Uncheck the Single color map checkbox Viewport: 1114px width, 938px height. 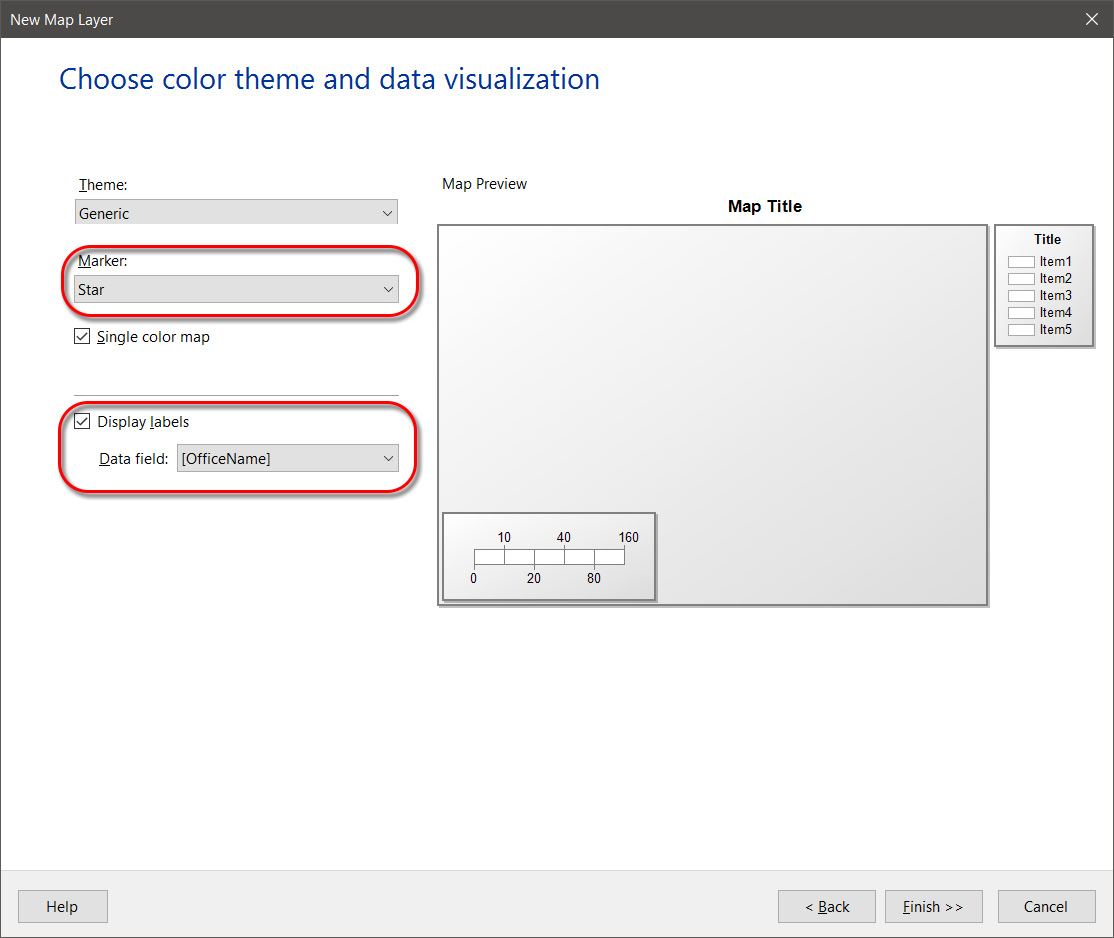83,337
